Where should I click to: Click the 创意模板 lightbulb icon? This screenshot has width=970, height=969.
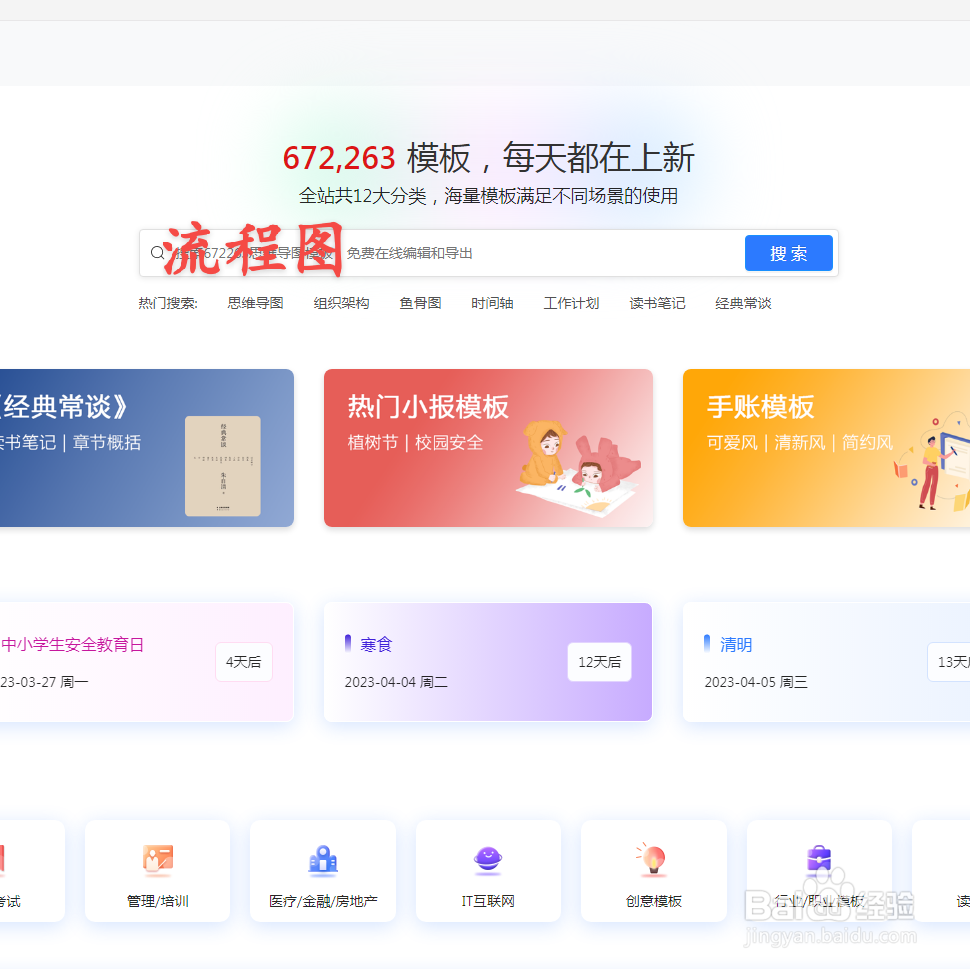pos(653,859)
